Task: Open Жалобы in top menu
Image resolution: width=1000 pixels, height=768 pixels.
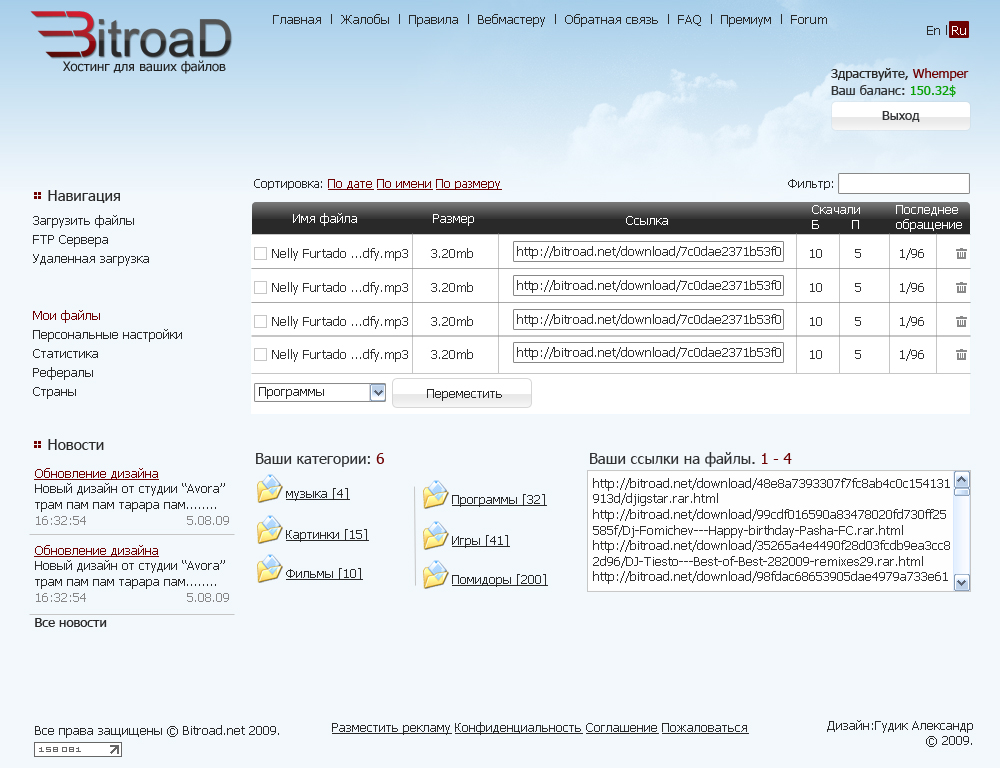Action: [365, 20]
